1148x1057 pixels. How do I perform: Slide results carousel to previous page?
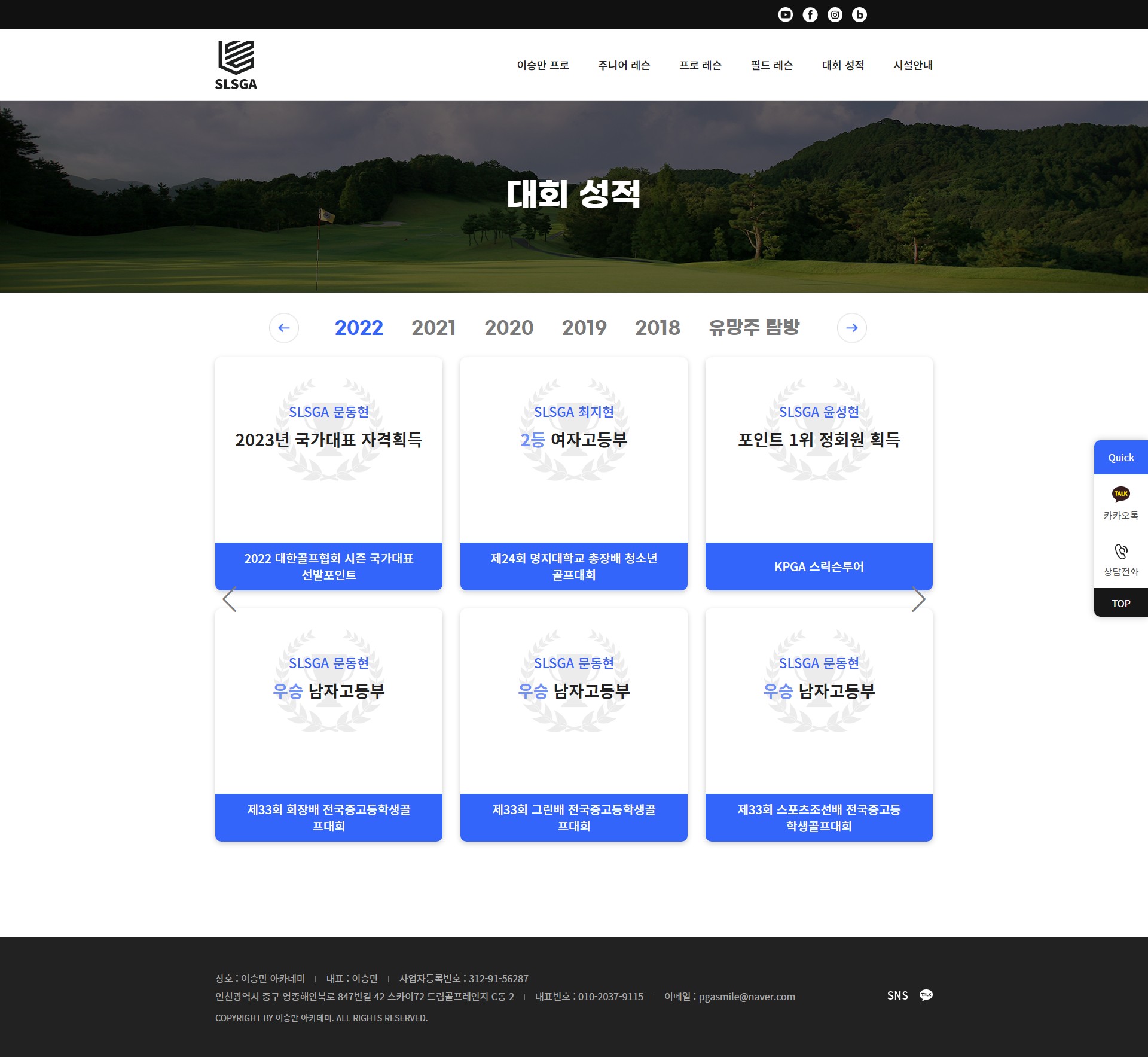click(230, 599)
